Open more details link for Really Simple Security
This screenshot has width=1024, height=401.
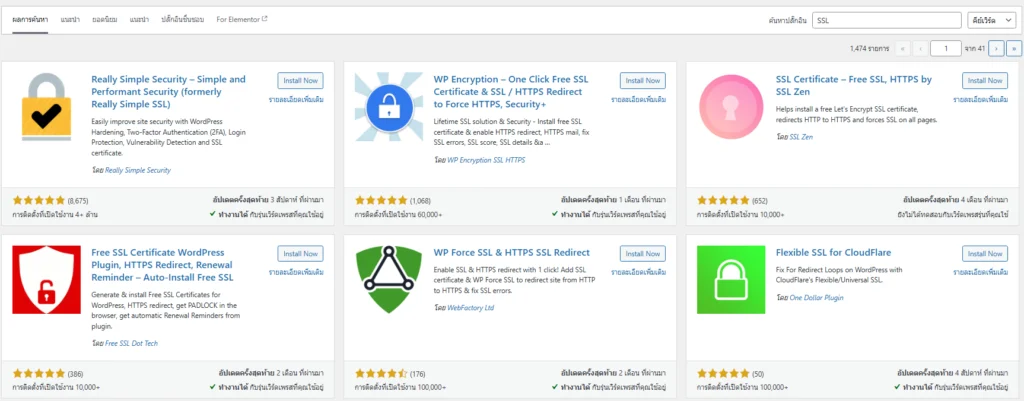296,99
